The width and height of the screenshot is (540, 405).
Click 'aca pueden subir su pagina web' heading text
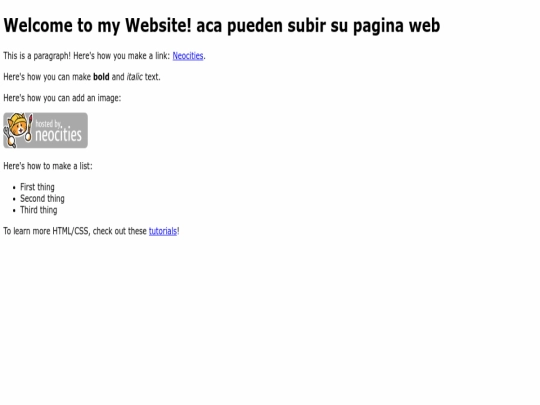[318, 25]
